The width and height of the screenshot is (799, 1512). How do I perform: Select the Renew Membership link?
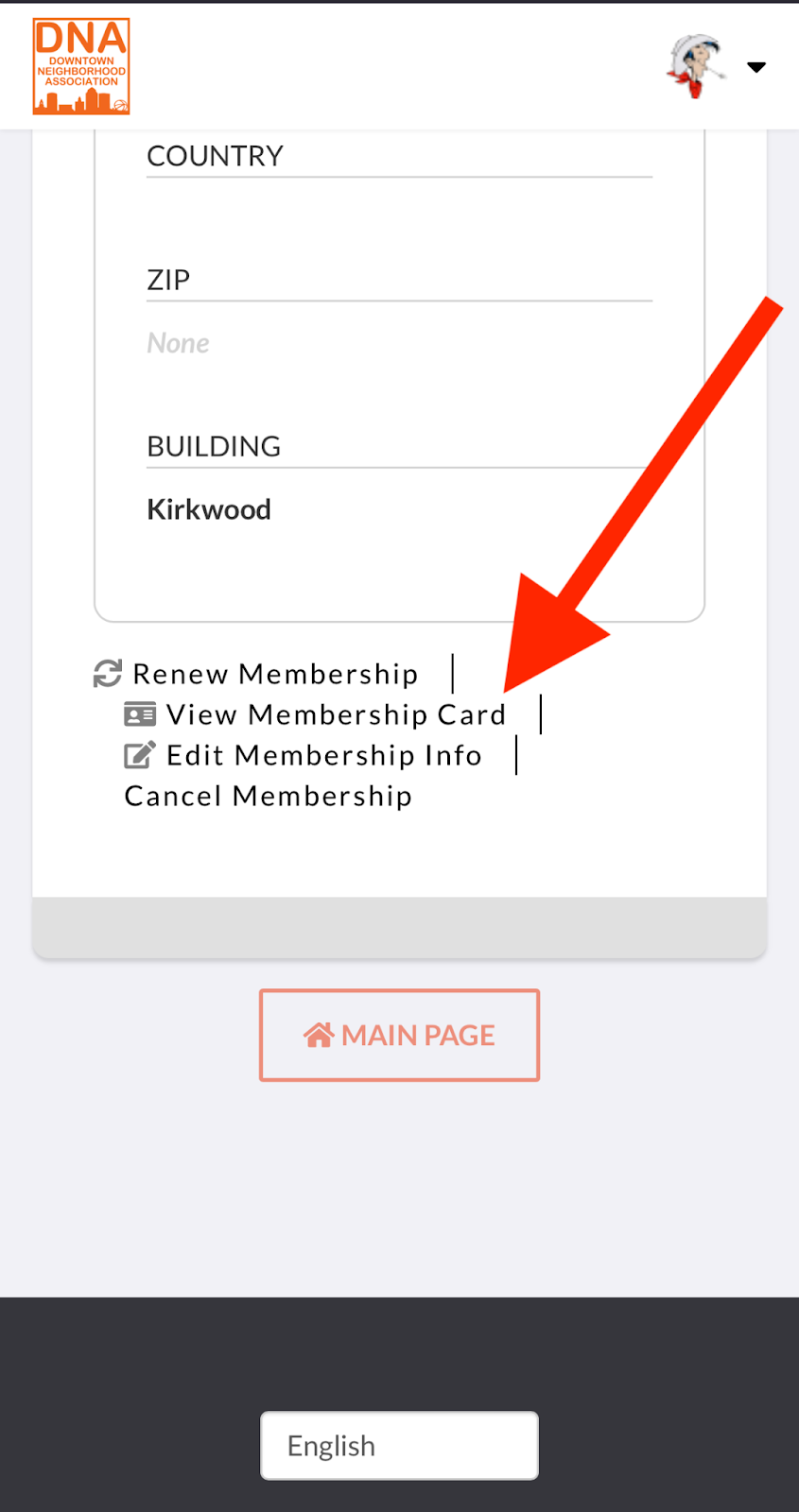(x=275, y=674)
